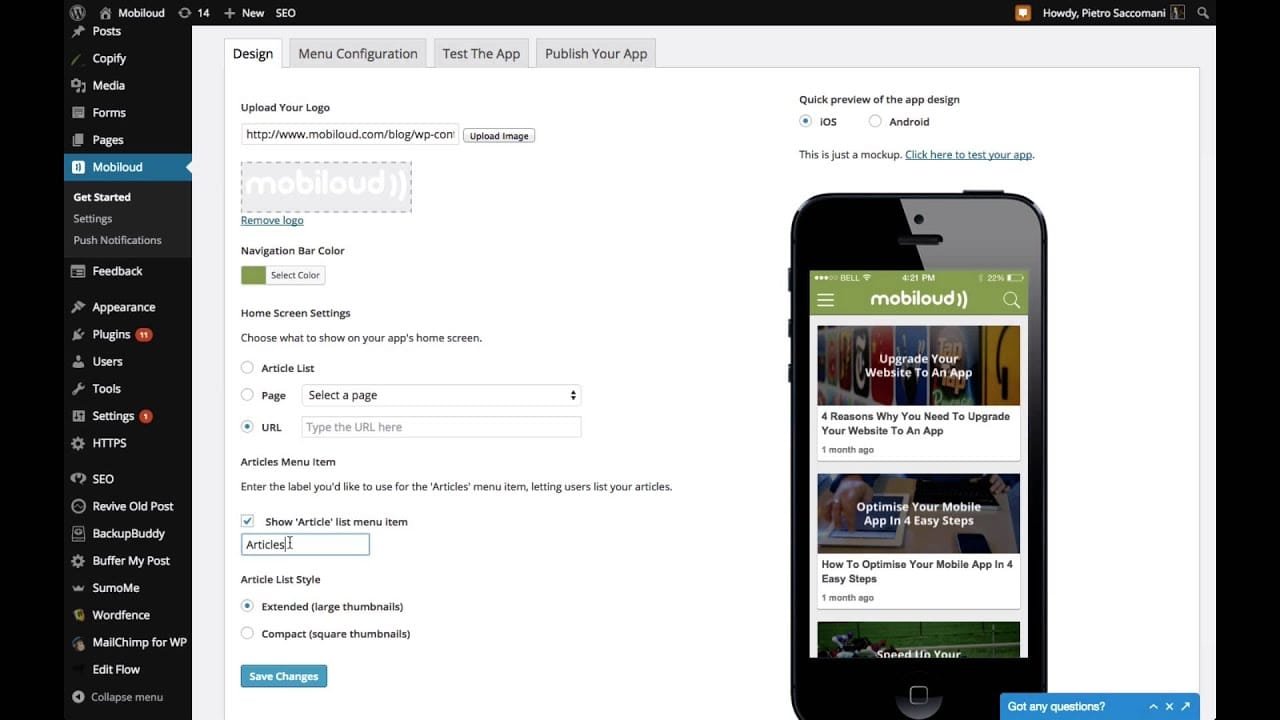Open the Select a page dropdown
Screen dimensions: 1280x720
pyautogui.click(x=441, y=395)
